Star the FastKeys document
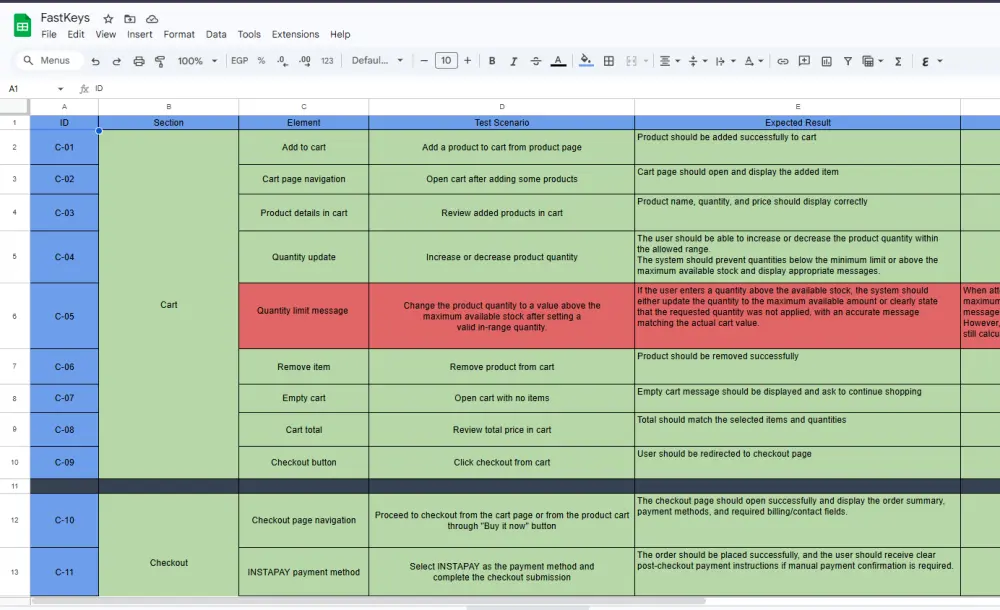 [x=108, y=19]
